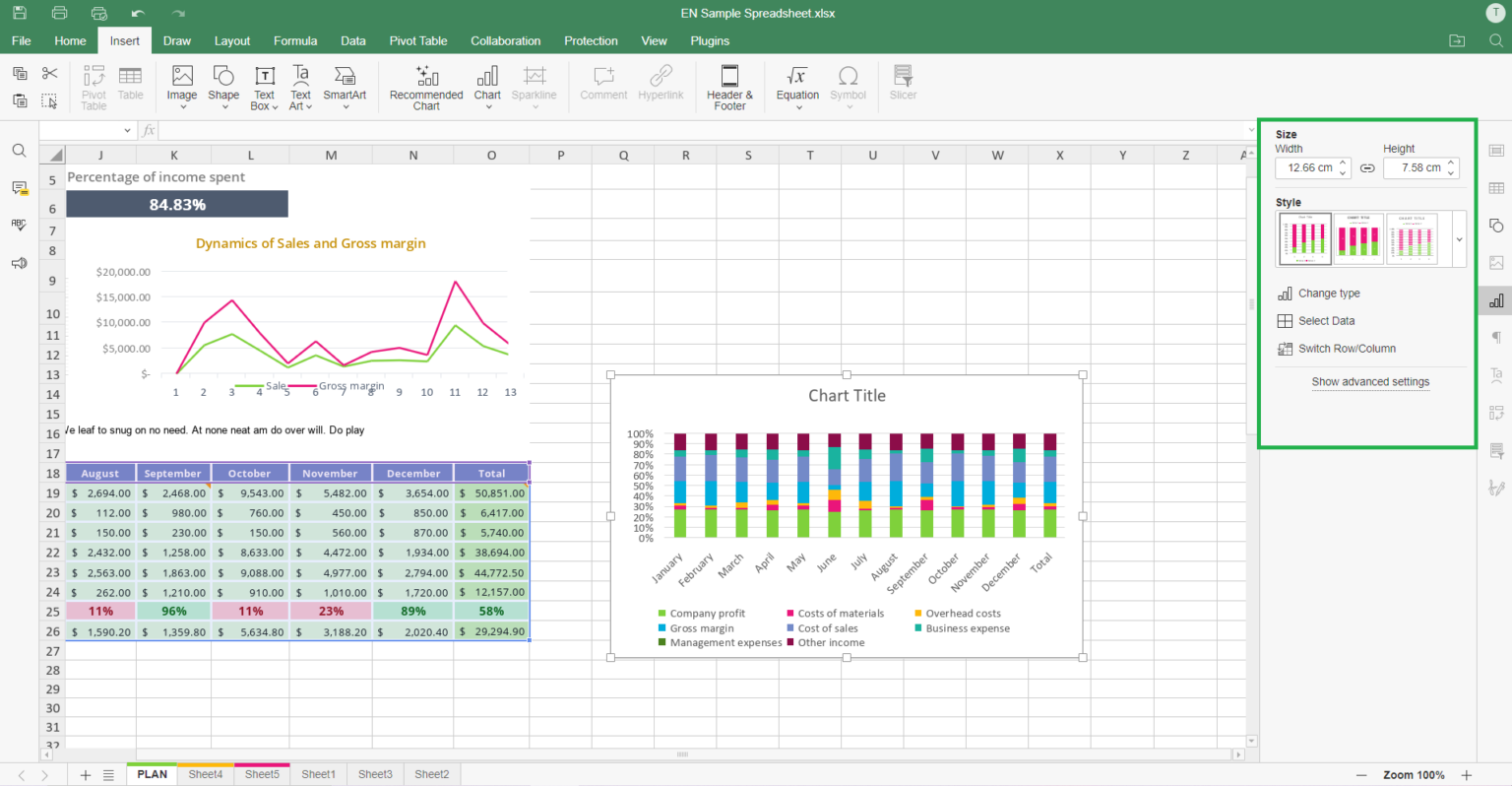Image resolution: width=1512 pixels, height=786 pixels.
Task: Open Cell settings in the right sidebar
Action: coord(1497,150)
